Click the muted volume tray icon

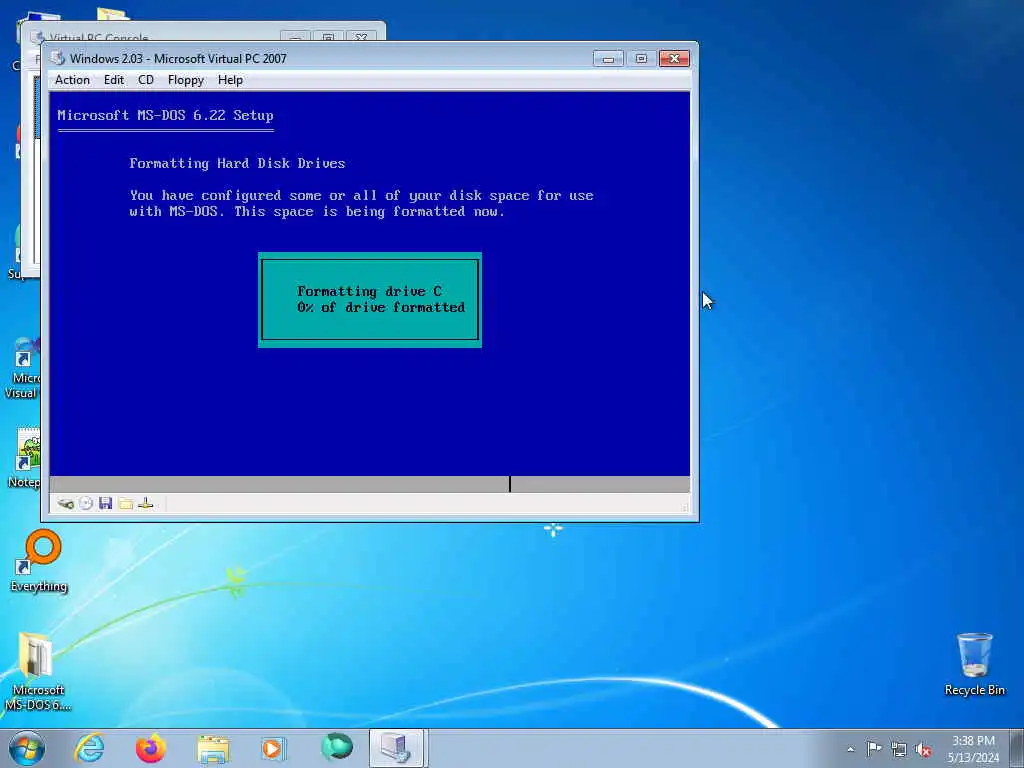923,749
